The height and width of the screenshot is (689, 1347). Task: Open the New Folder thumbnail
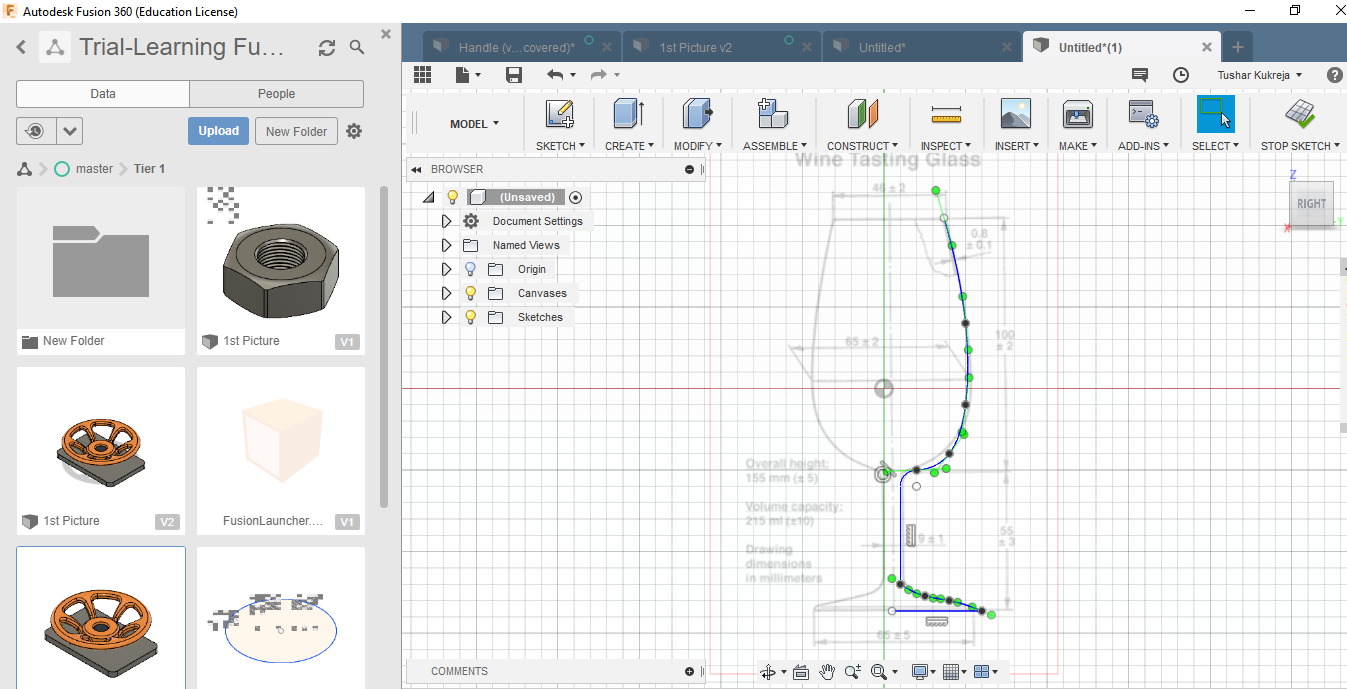(101, 260)
